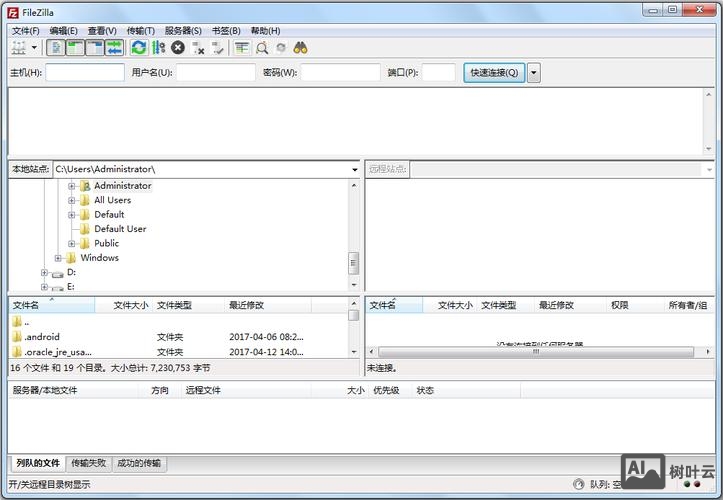Click the local tree vertical scrollbar thumb
723x500 pixels.
tap(353, 263)
